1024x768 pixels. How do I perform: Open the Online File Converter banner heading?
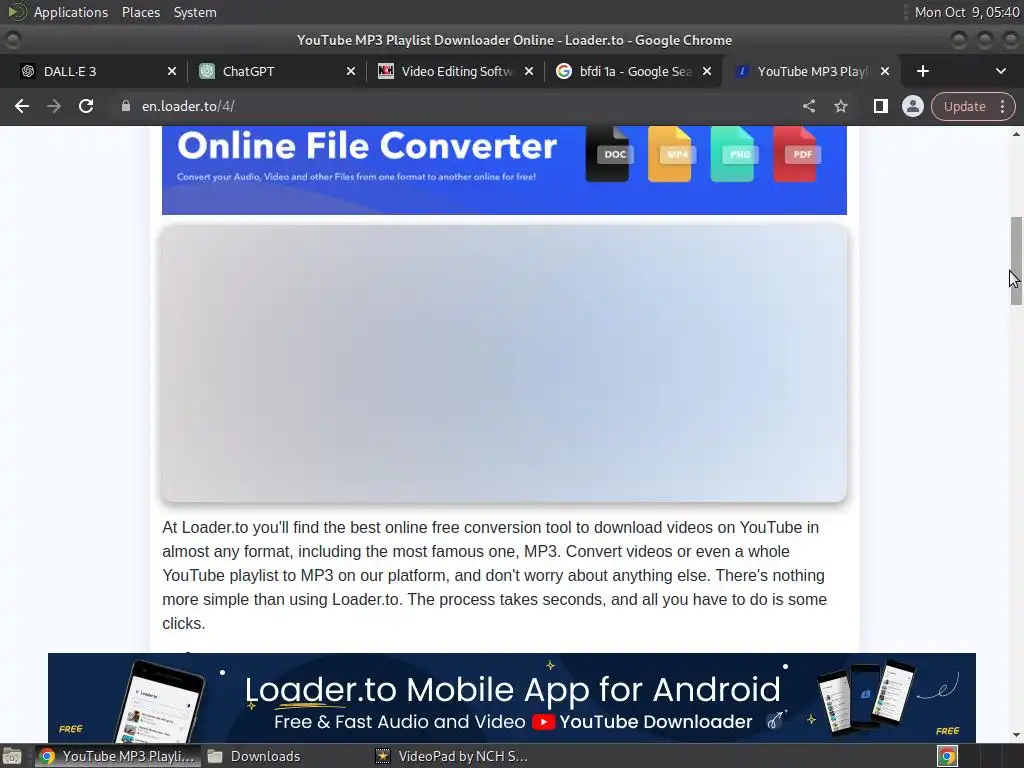click(x=367, y=146)
